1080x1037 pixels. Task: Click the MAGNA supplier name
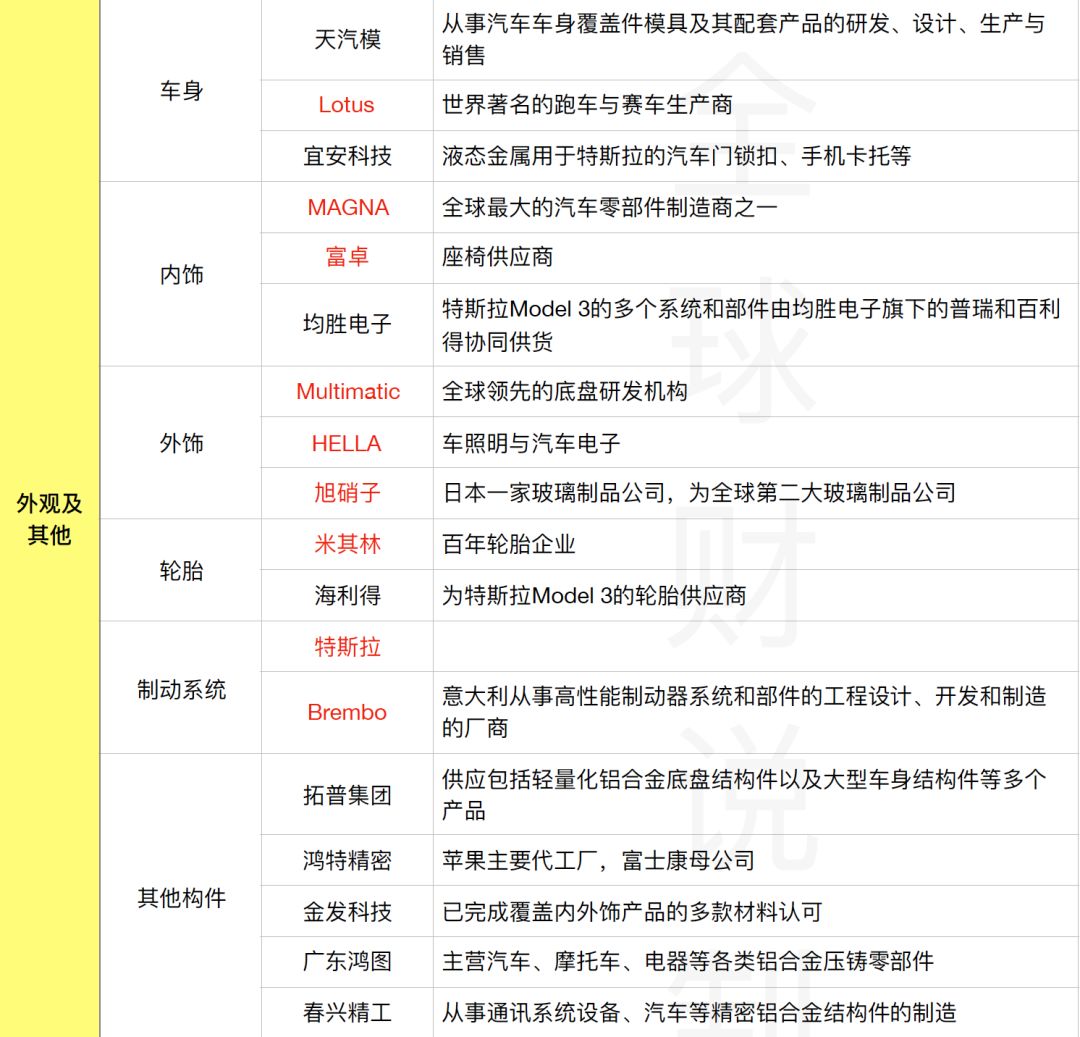tap(348, 207)
